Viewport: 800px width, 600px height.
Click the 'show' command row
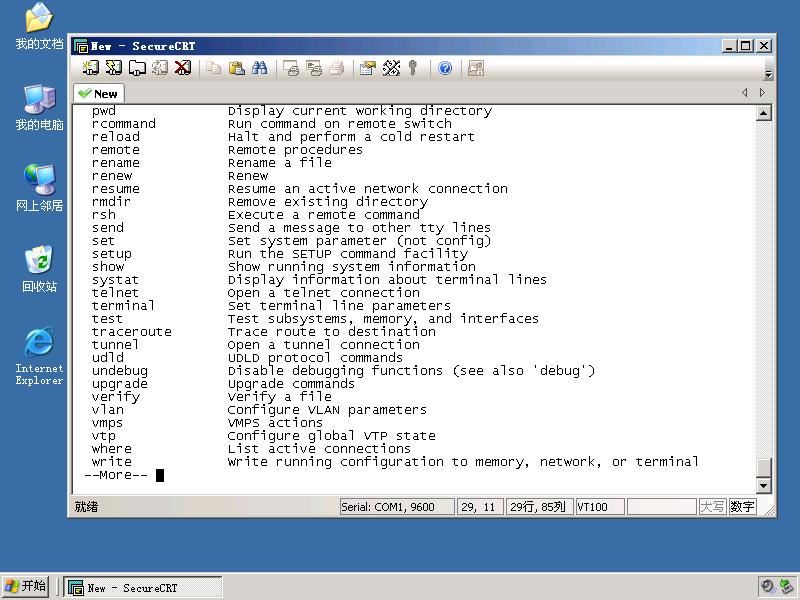pos(284,267)
